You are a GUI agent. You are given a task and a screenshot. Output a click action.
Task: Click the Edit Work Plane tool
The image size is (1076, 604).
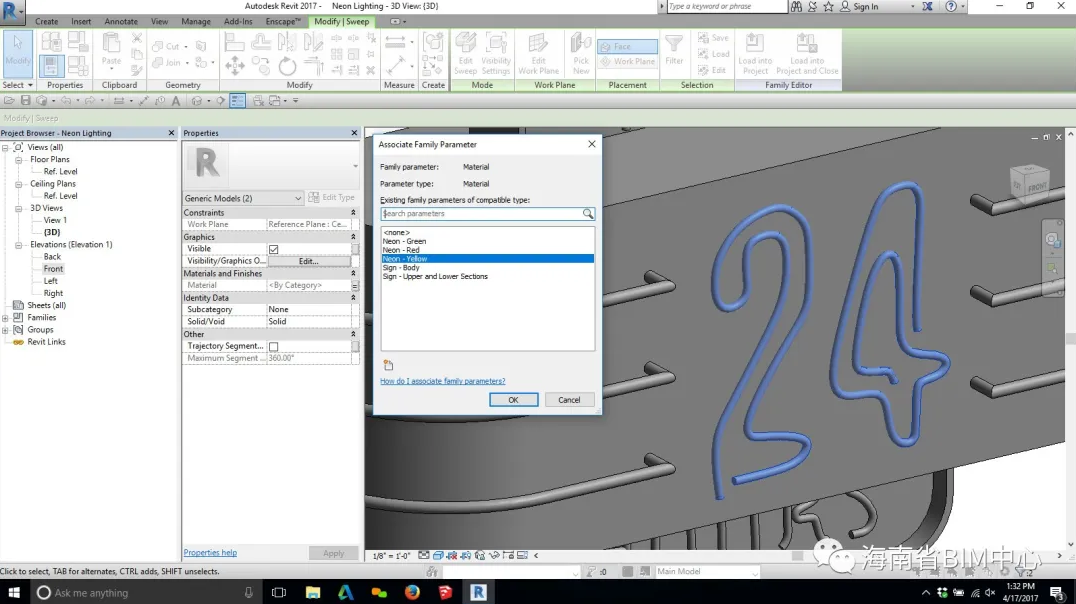(x=538, y=53)
